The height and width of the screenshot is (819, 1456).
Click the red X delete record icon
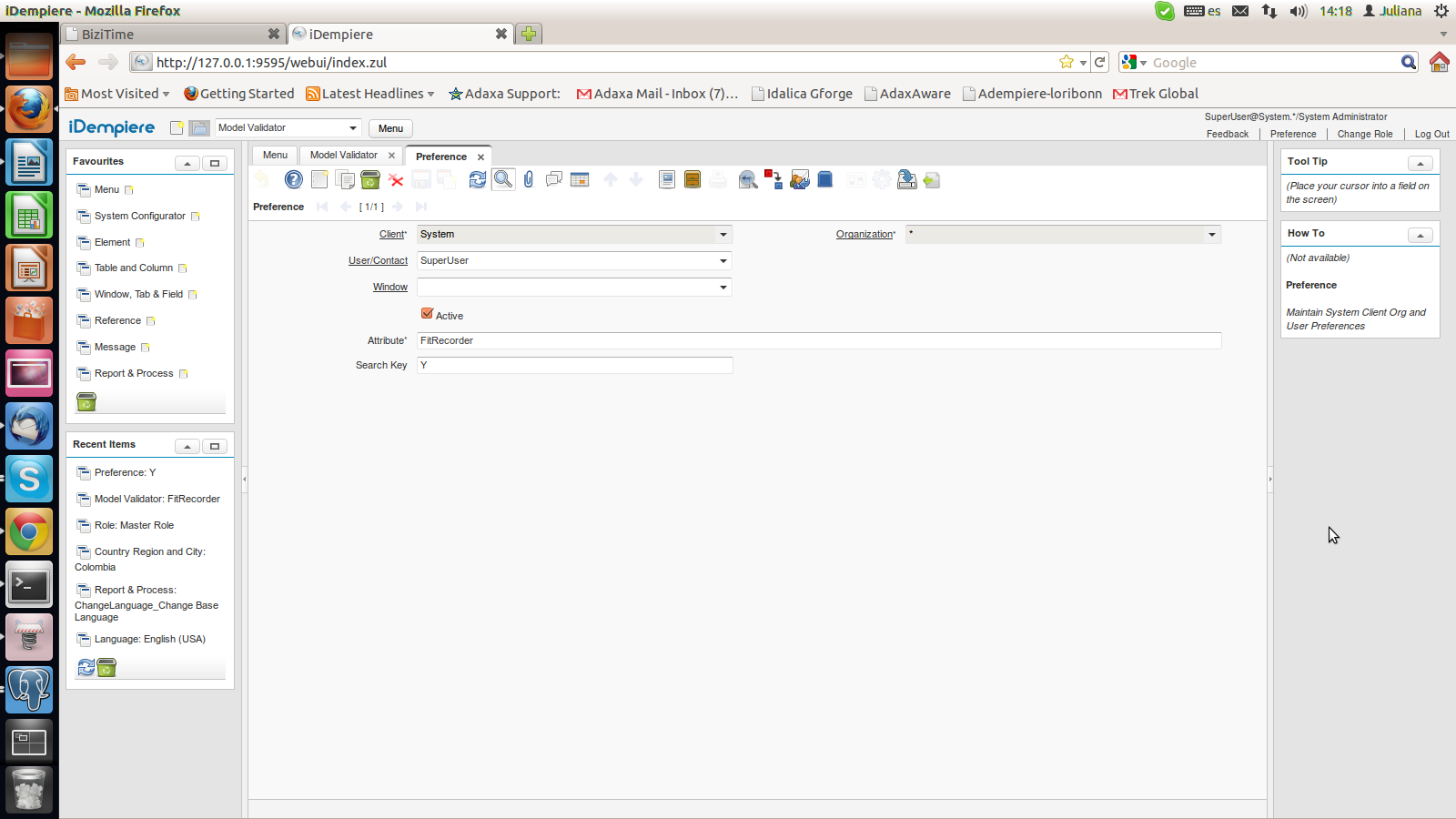click(396, 180)
